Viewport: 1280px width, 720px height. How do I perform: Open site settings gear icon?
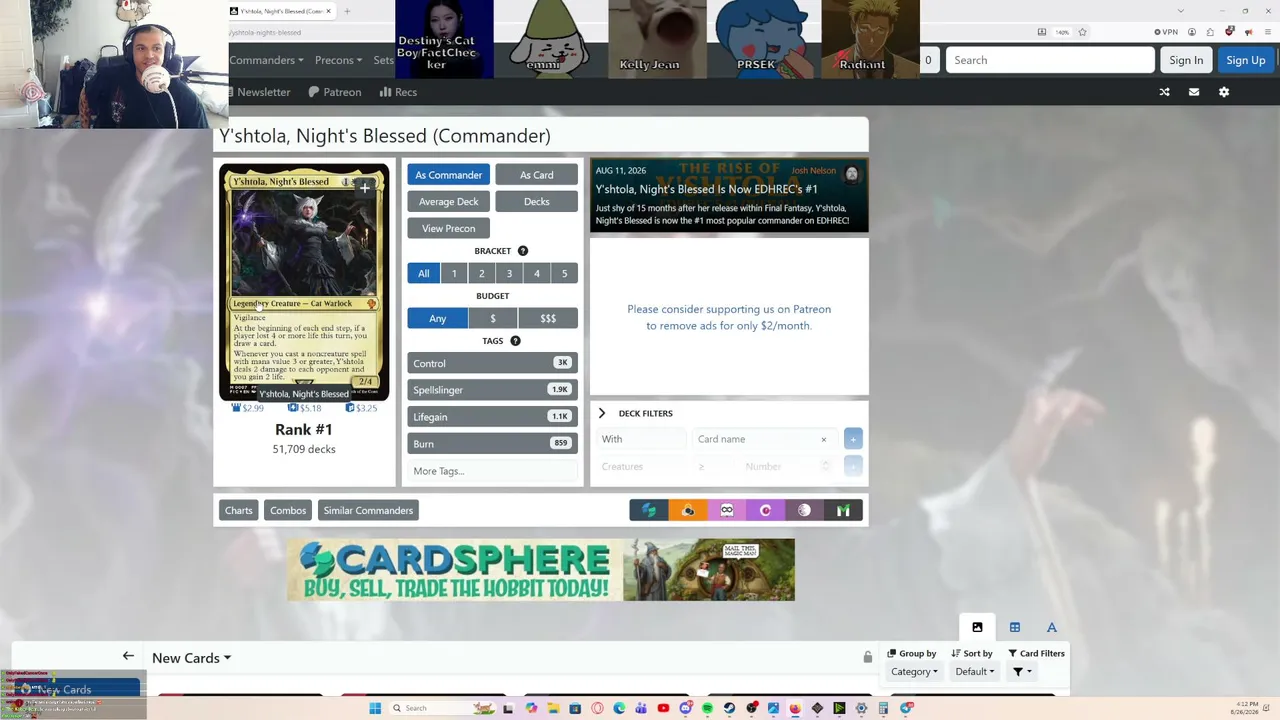[1224, 92]
